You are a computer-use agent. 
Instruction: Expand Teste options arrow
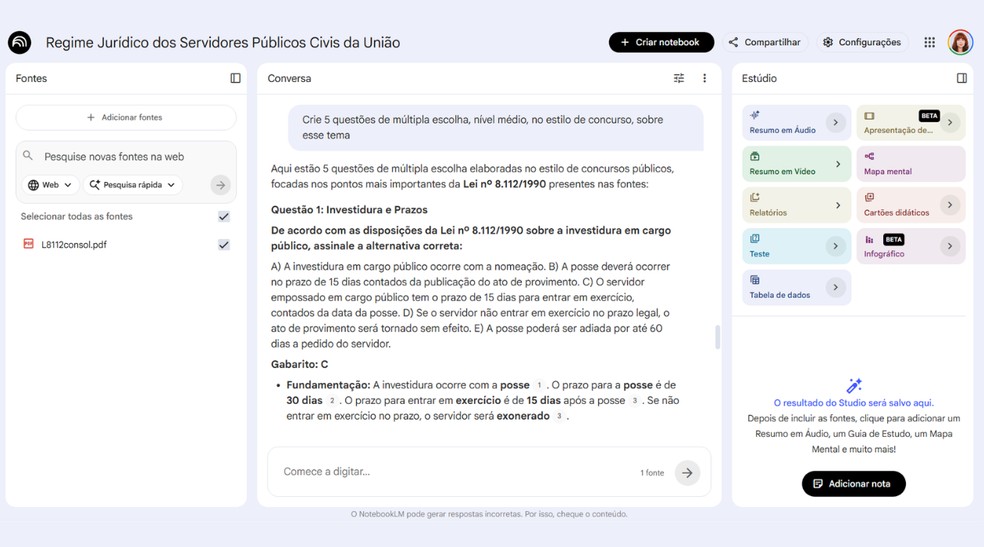tap(835, 246)
